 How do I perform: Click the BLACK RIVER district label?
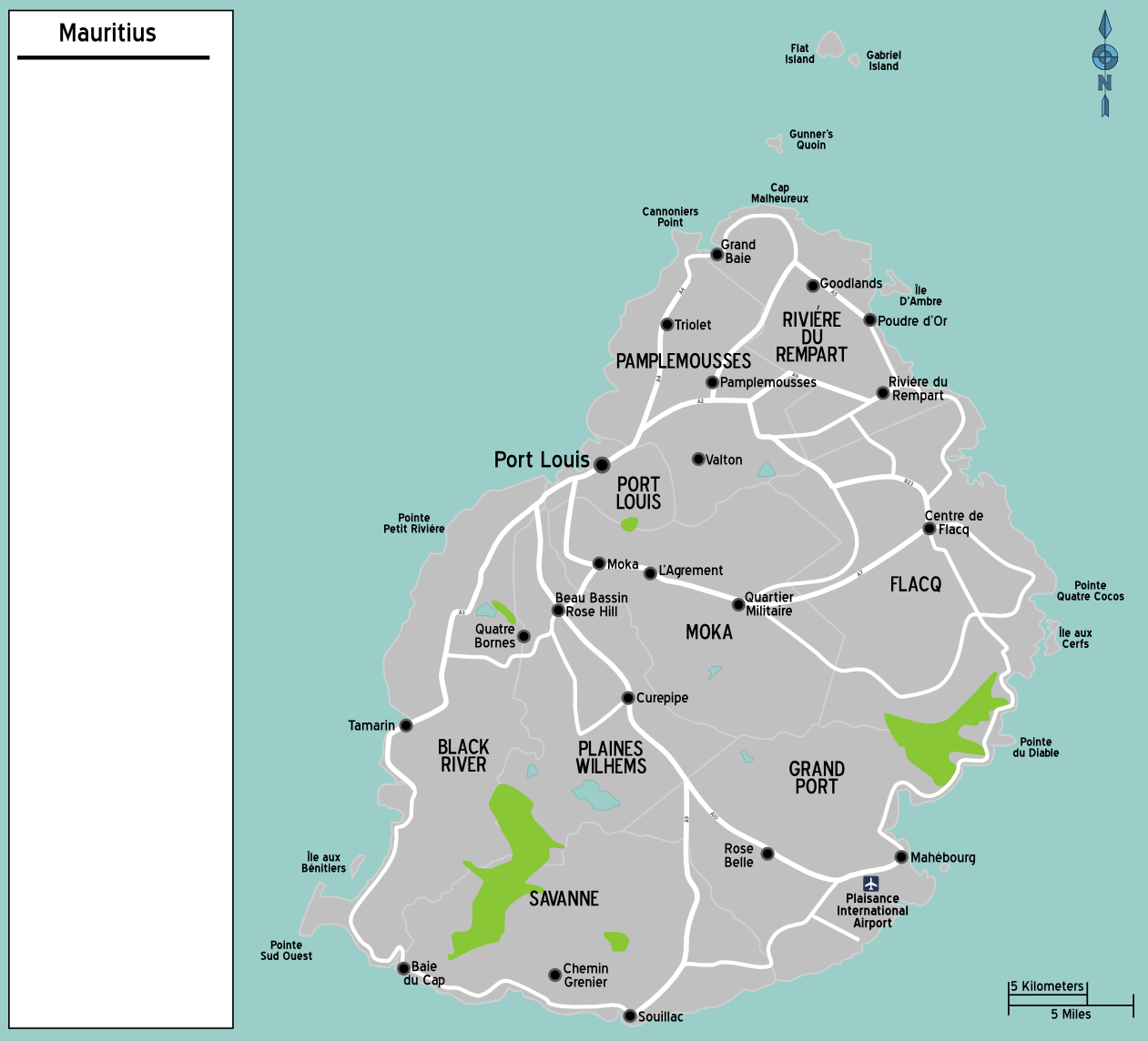point(463,756)
